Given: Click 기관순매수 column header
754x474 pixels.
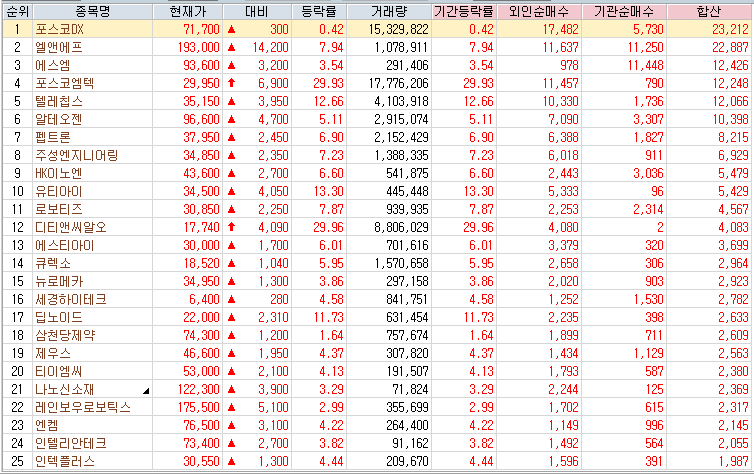Looking at the screenshot, I should pyautogui.click(x=624, y=11).
